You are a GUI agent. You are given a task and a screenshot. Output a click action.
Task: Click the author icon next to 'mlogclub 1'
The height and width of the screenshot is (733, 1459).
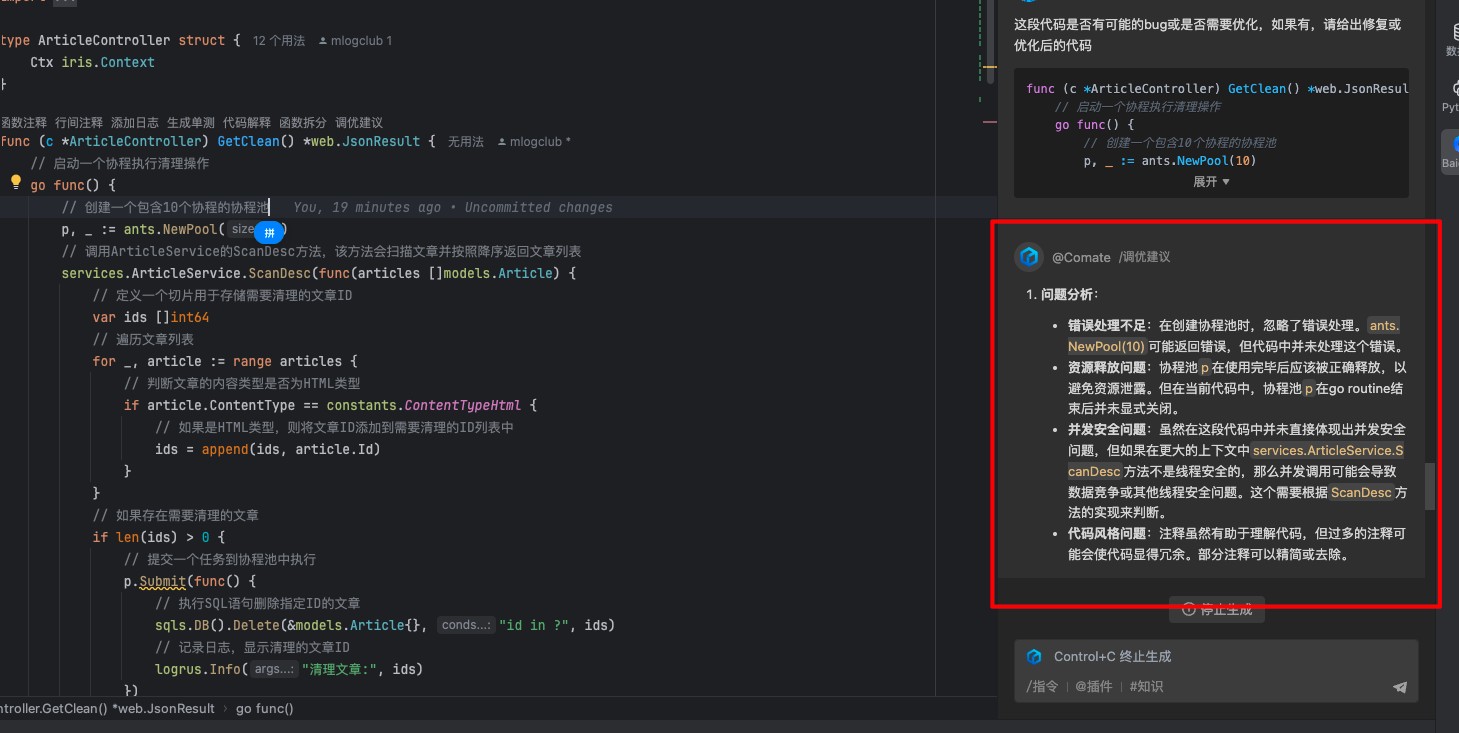pos(323,41)
